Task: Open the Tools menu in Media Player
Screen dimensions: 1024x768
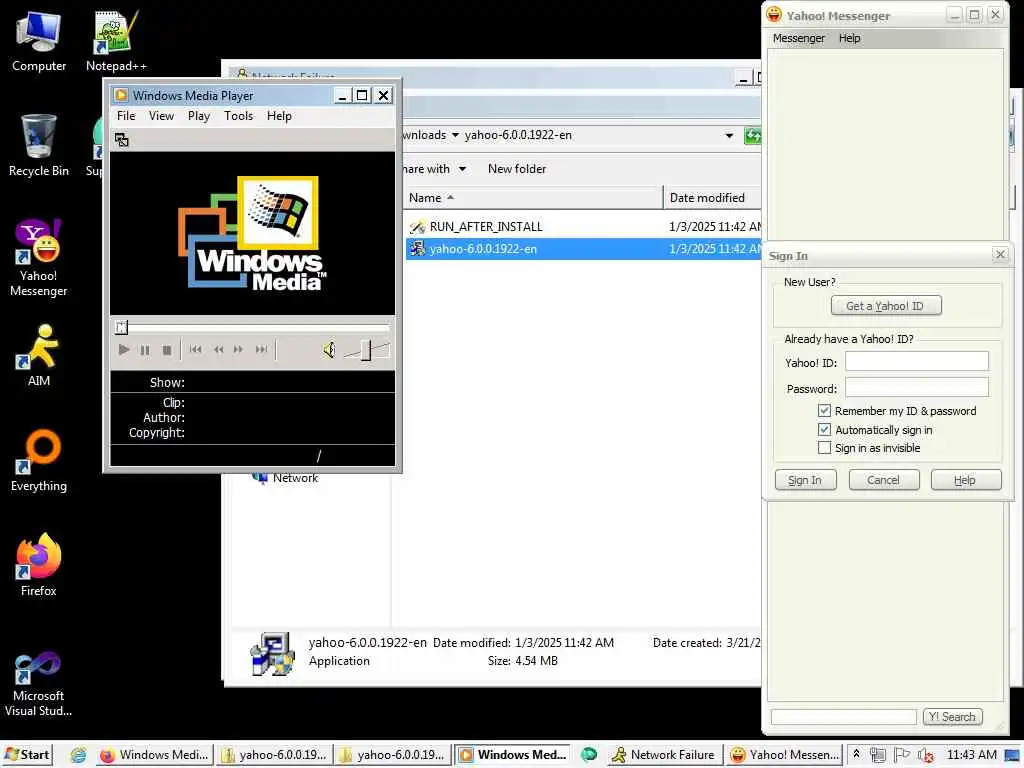Action: click(238, 116)
